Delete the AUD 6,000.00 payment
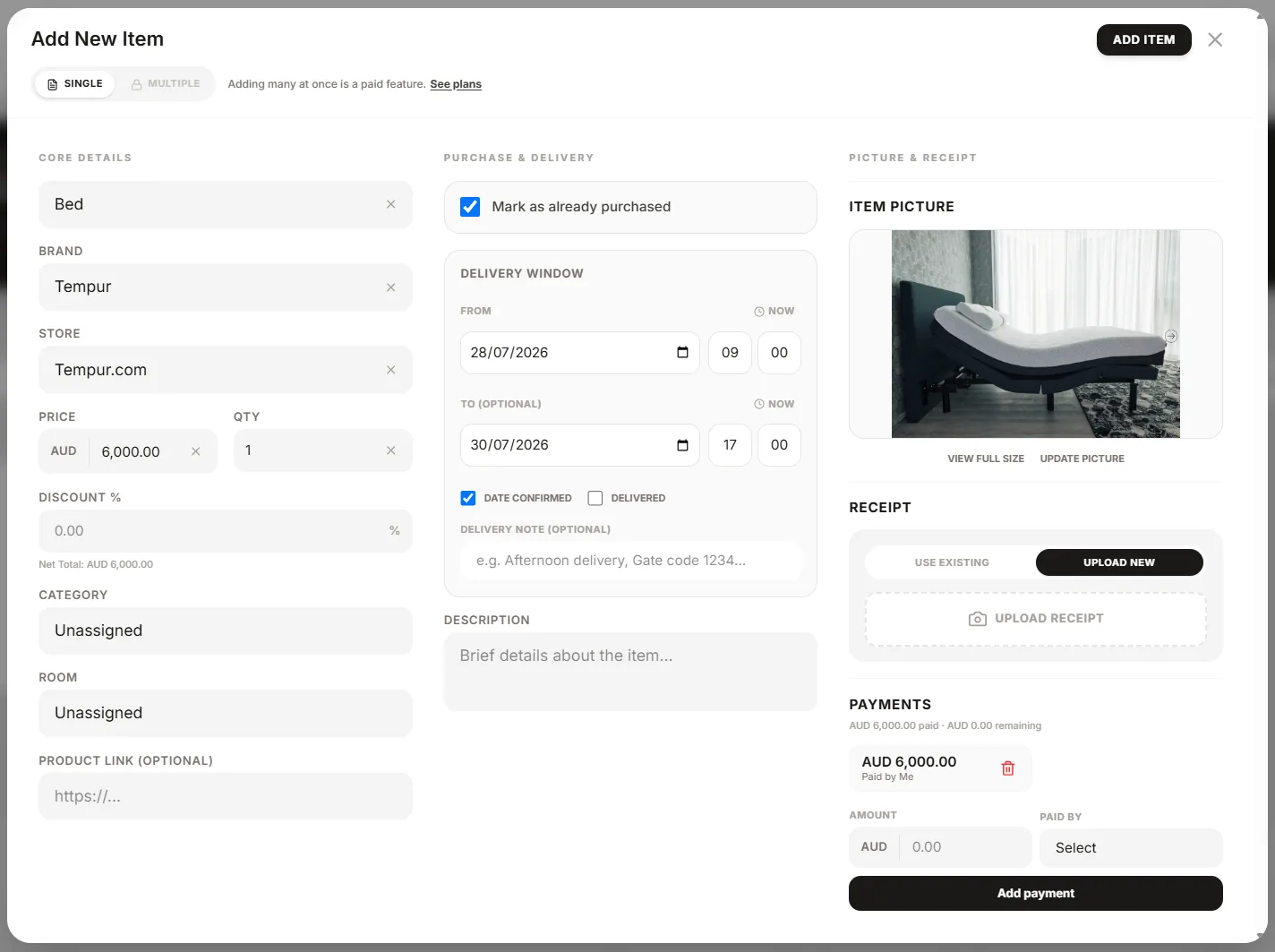Image resolution: width=1275 pixels, height=952 pixels. (1007, 768)
